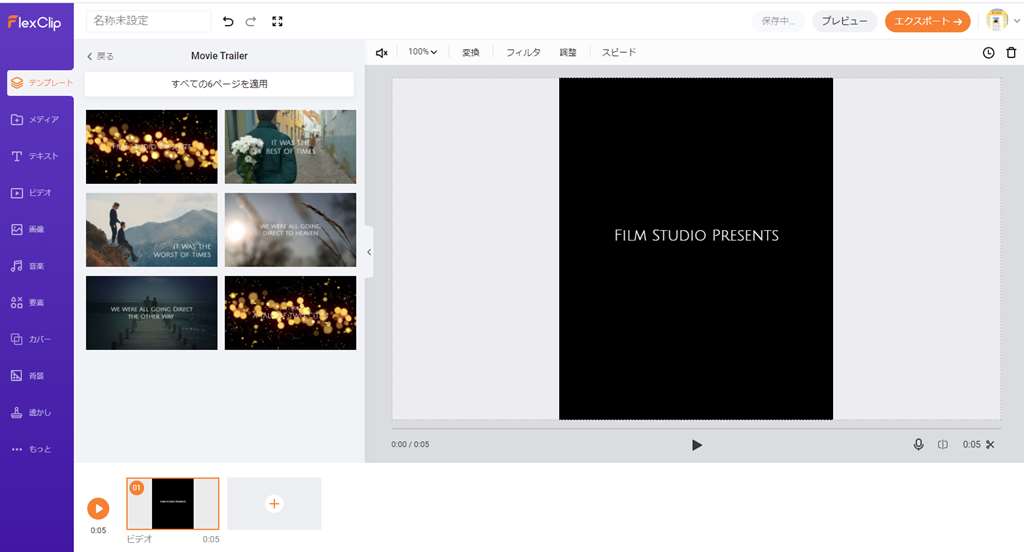Screen dimensions: 1024x552
Task: Collapse the template side panel
Action: [x=368, y=252]
